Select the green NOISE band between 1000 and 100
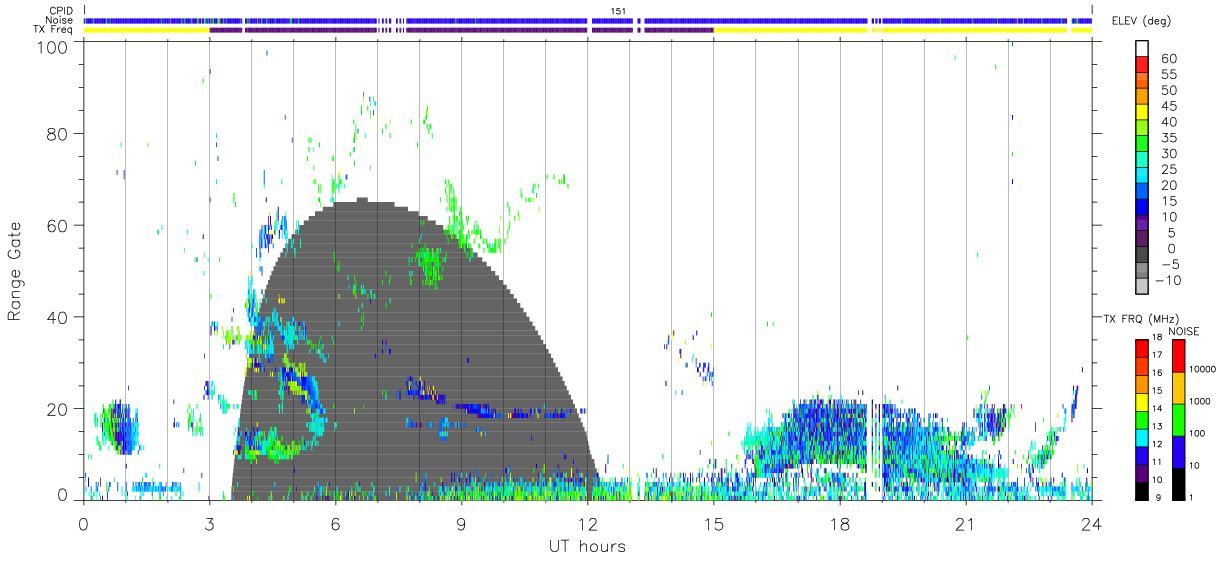 (1179, 419)
